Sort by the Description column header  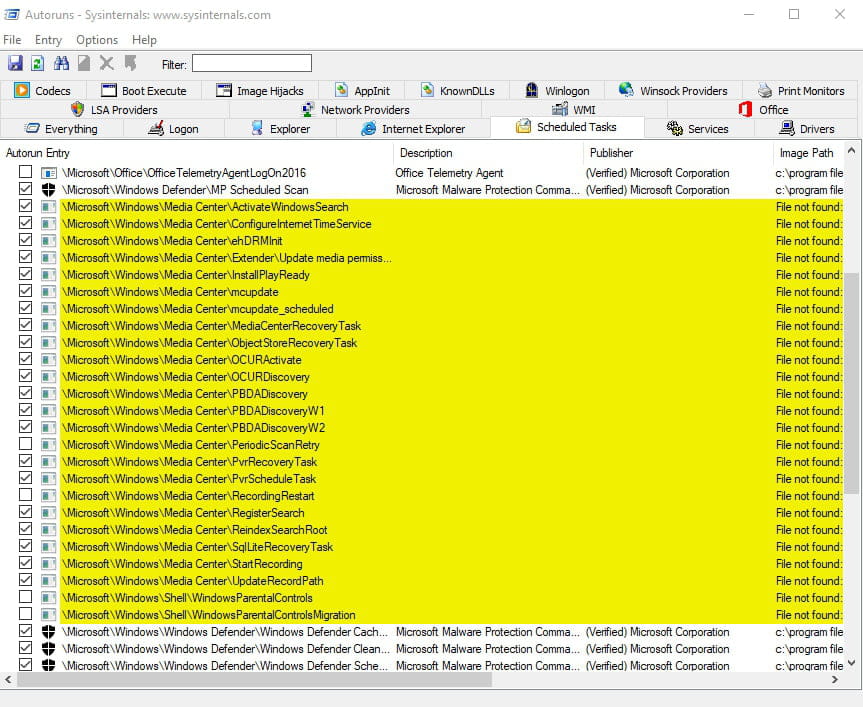(x=488, y=153)
